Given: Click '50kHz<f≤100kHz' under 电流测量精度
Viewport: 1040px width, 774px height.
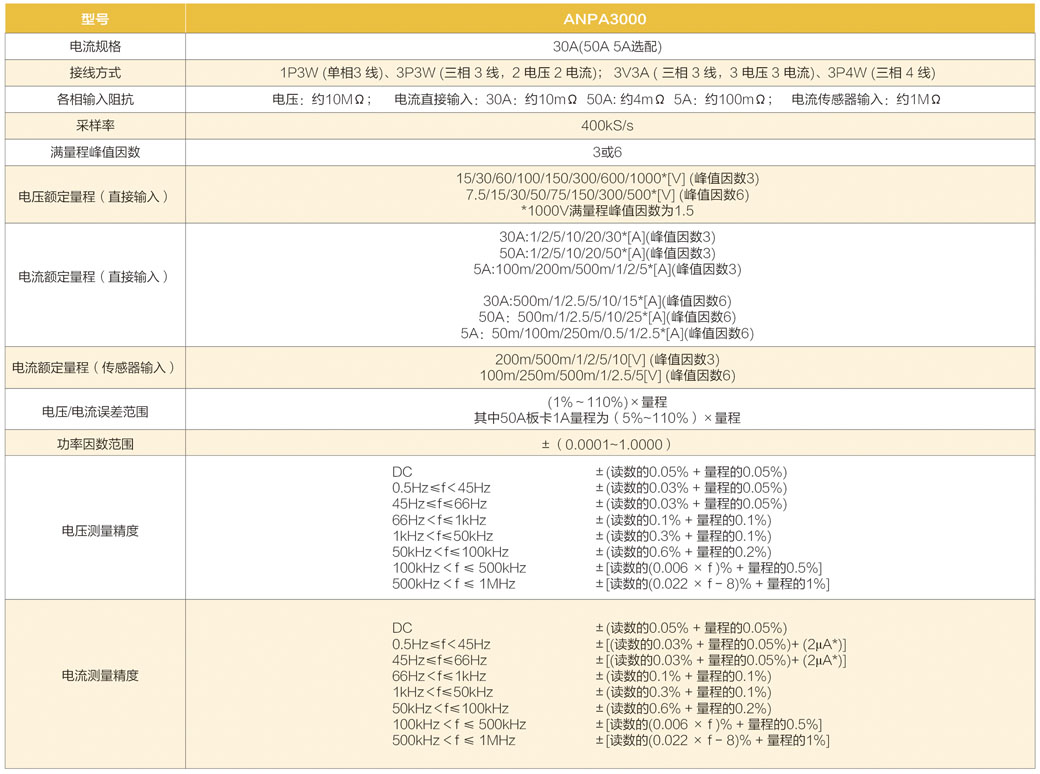Looking at the screenshot, I should click(x=450, y=708).
